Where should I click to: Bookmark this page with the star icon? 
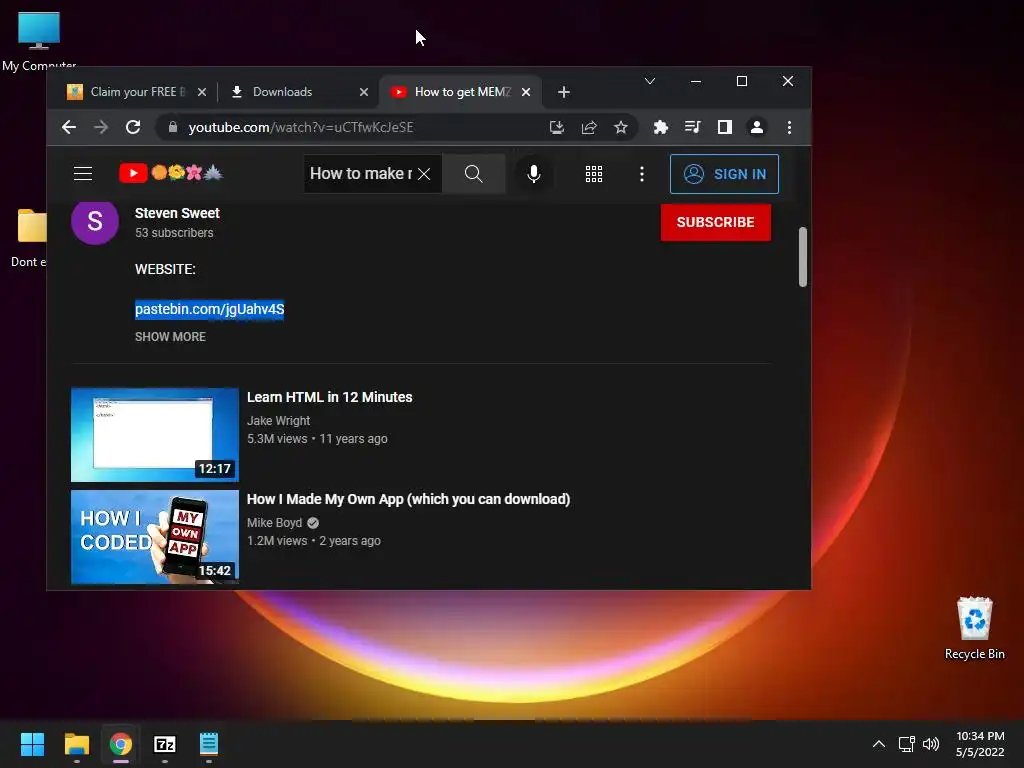[x=621, y=127]
